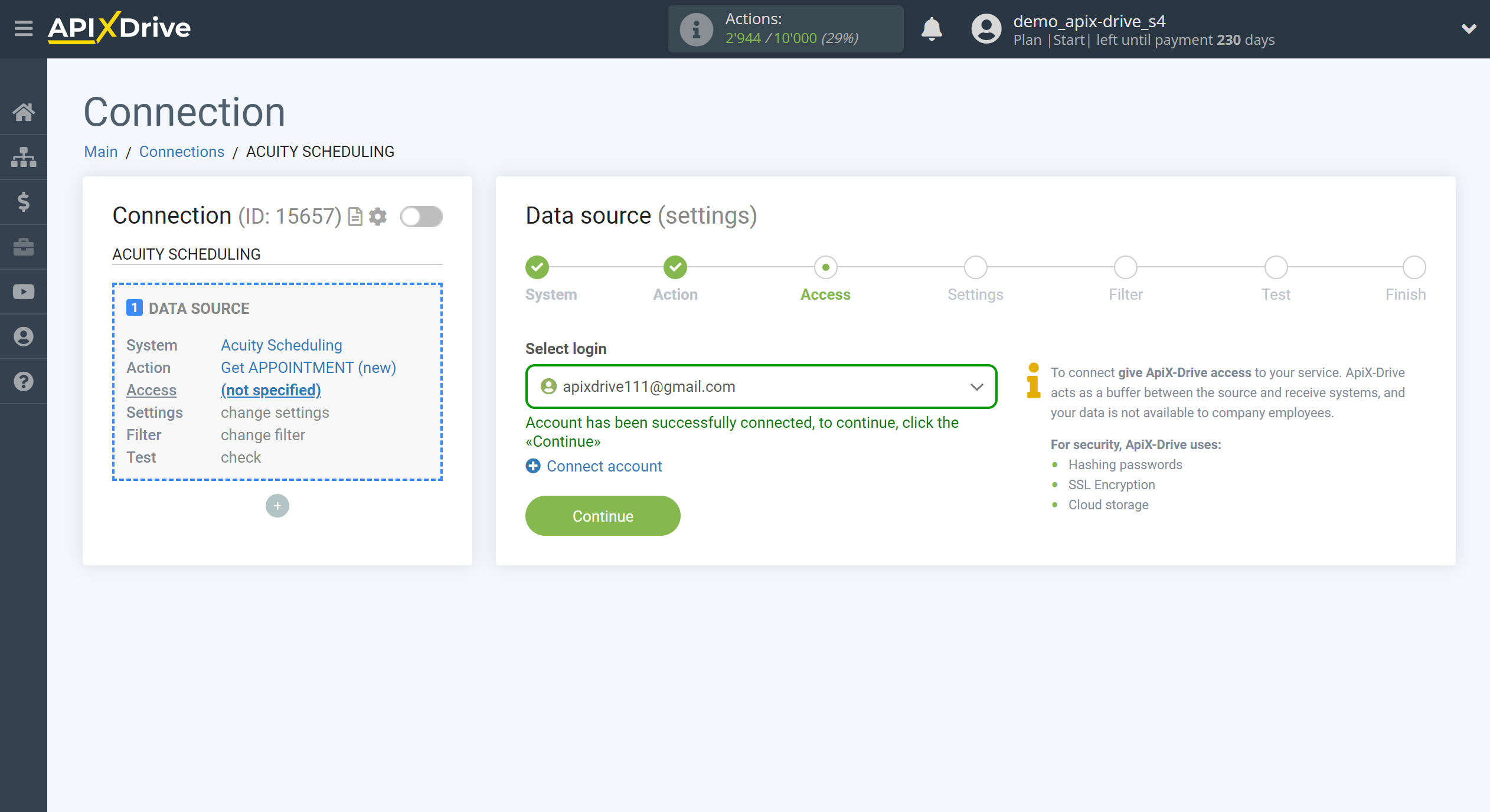The width and height of the screenshot is (1490, 812).
Task: Click the DATA SOURCE block header
Action: [199, 308]
